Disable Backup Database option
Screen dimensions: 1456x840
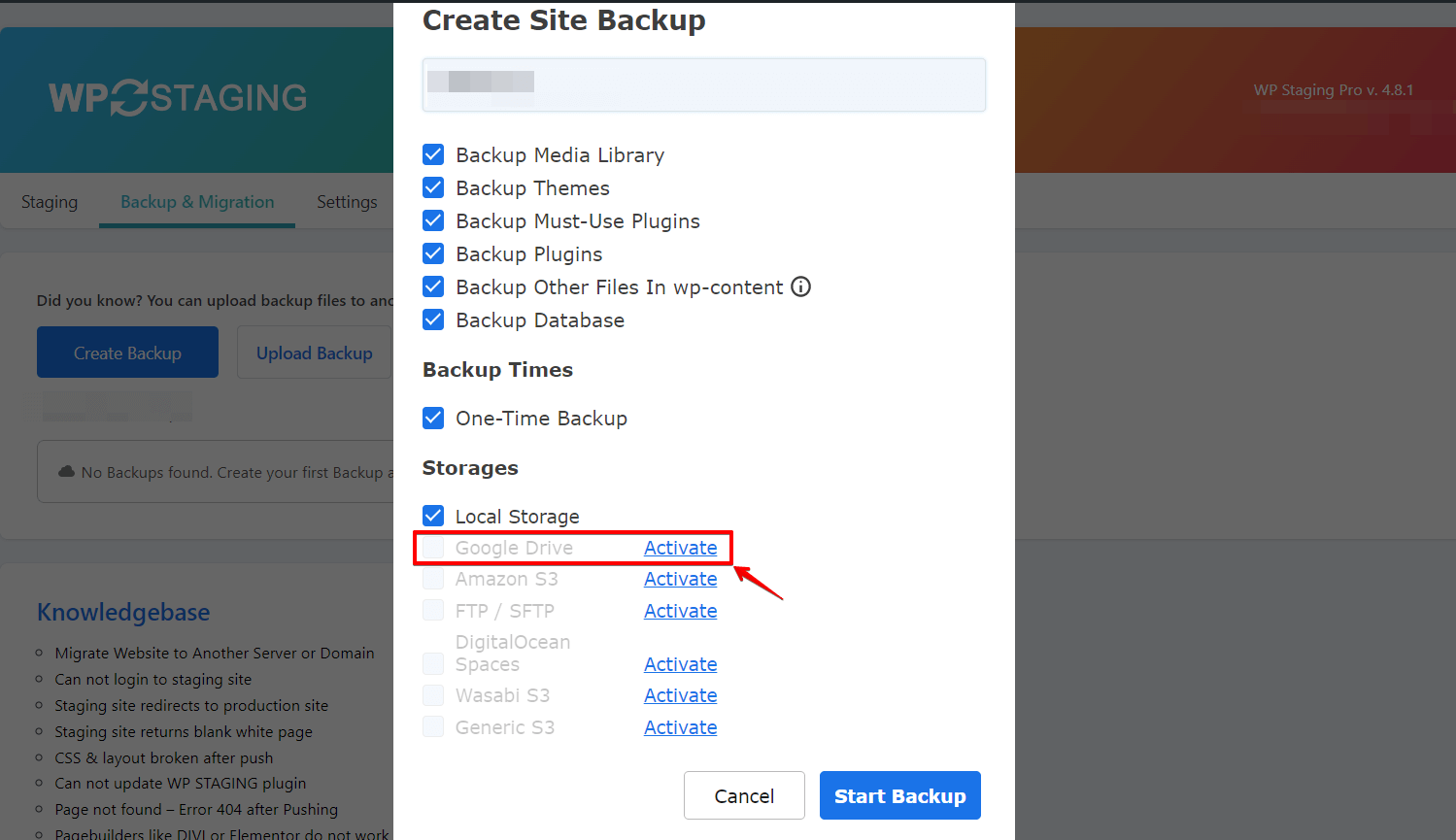432,319
